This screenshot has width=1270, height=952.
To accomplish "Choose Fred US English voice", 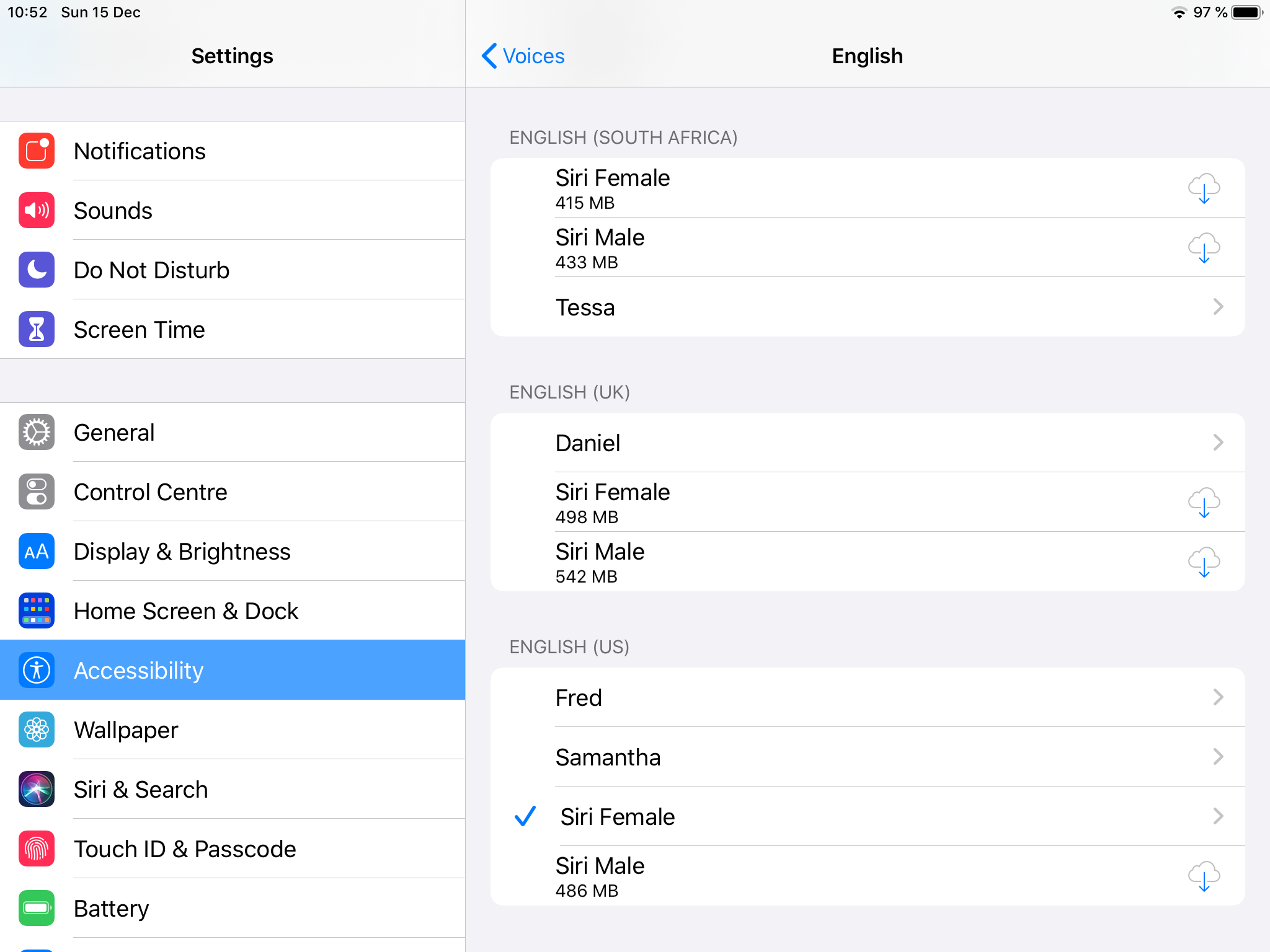I will [579, 698].
